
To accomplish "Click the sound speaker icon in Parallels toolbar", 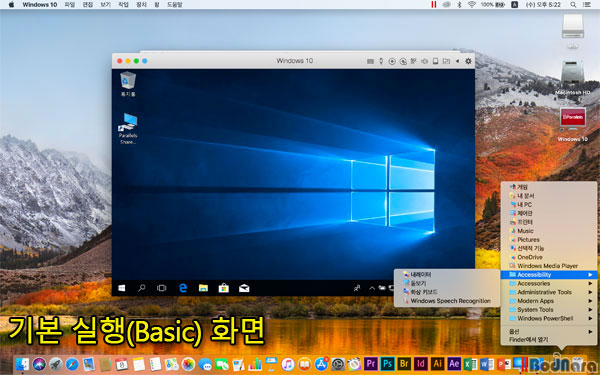I will (x=424, y=61).
